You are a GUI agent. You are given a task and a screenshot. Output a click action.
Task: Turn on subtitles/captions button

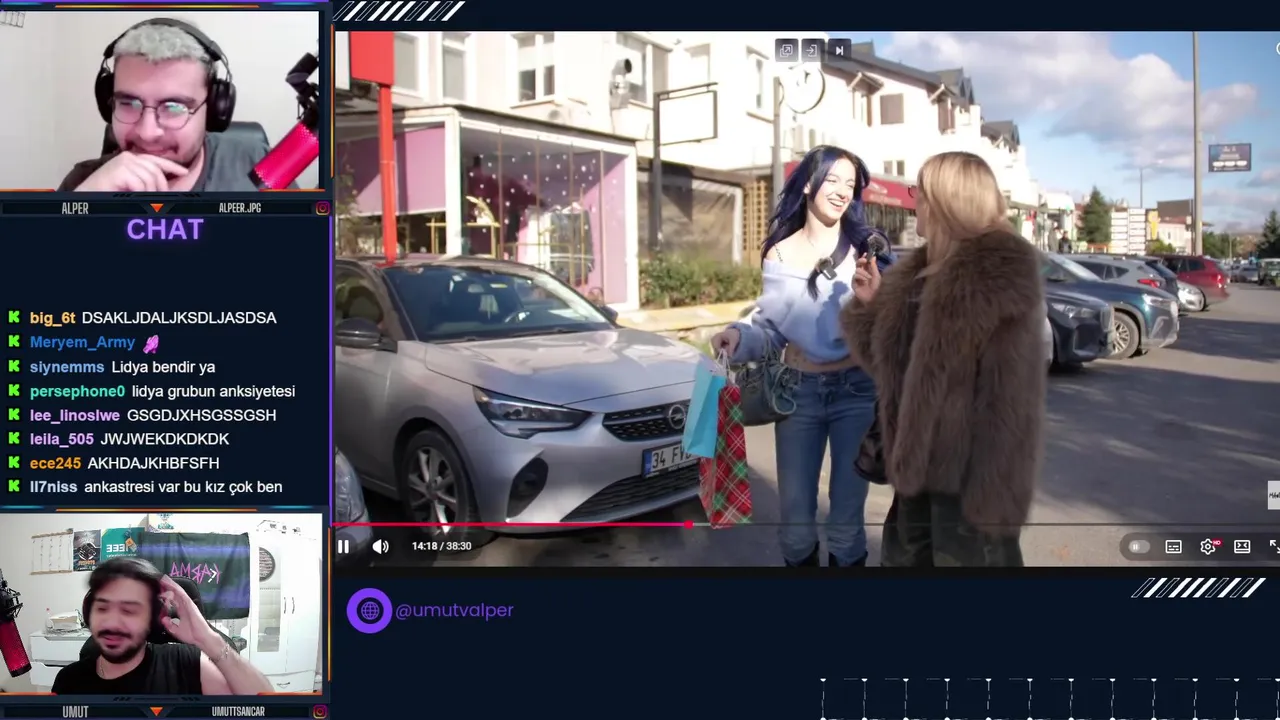tap(1173, 547)
